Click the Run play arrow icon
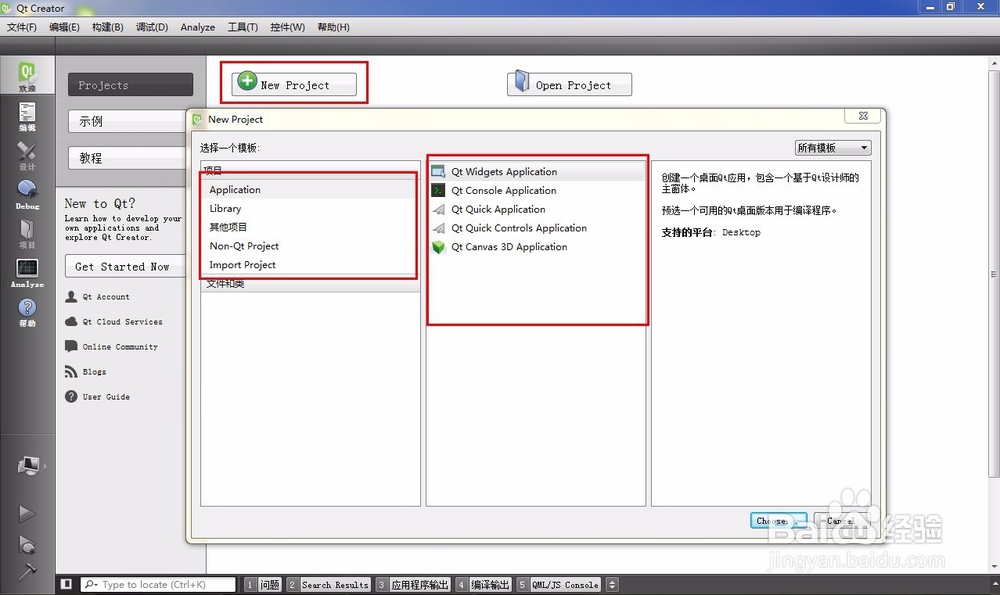The image size is (1000, 595). (x=27, y=513)
